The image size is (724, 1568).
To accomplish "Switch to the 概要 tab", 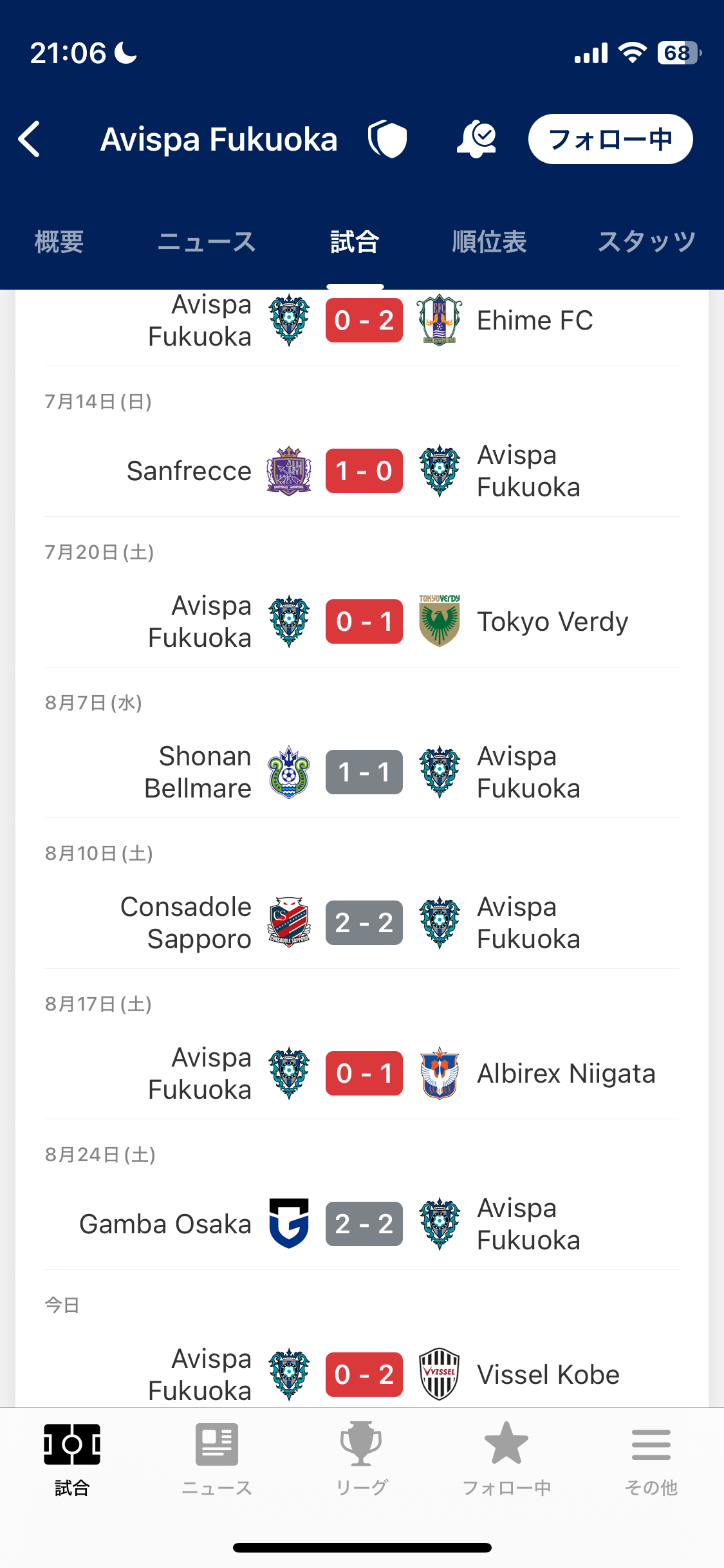I will pyautogui.click(x=59, y=243).
